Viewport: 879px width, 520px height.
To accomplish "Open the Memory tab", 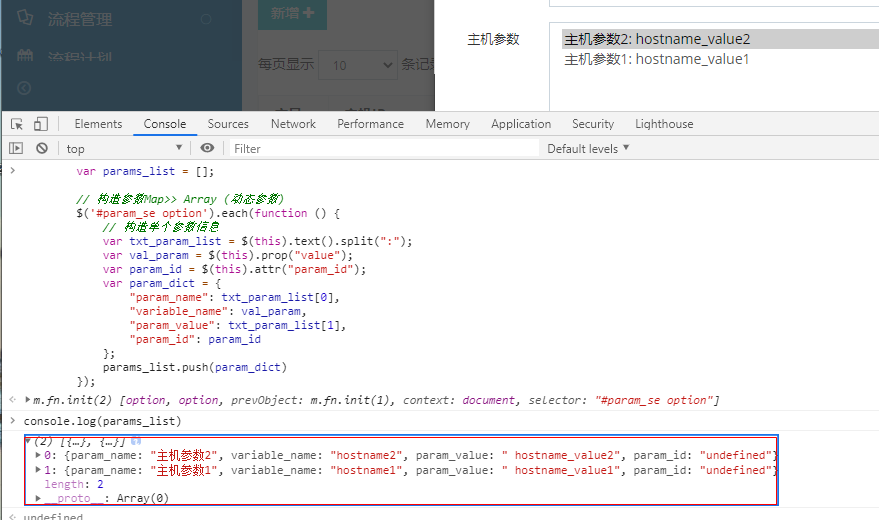I will pos(447,124).
